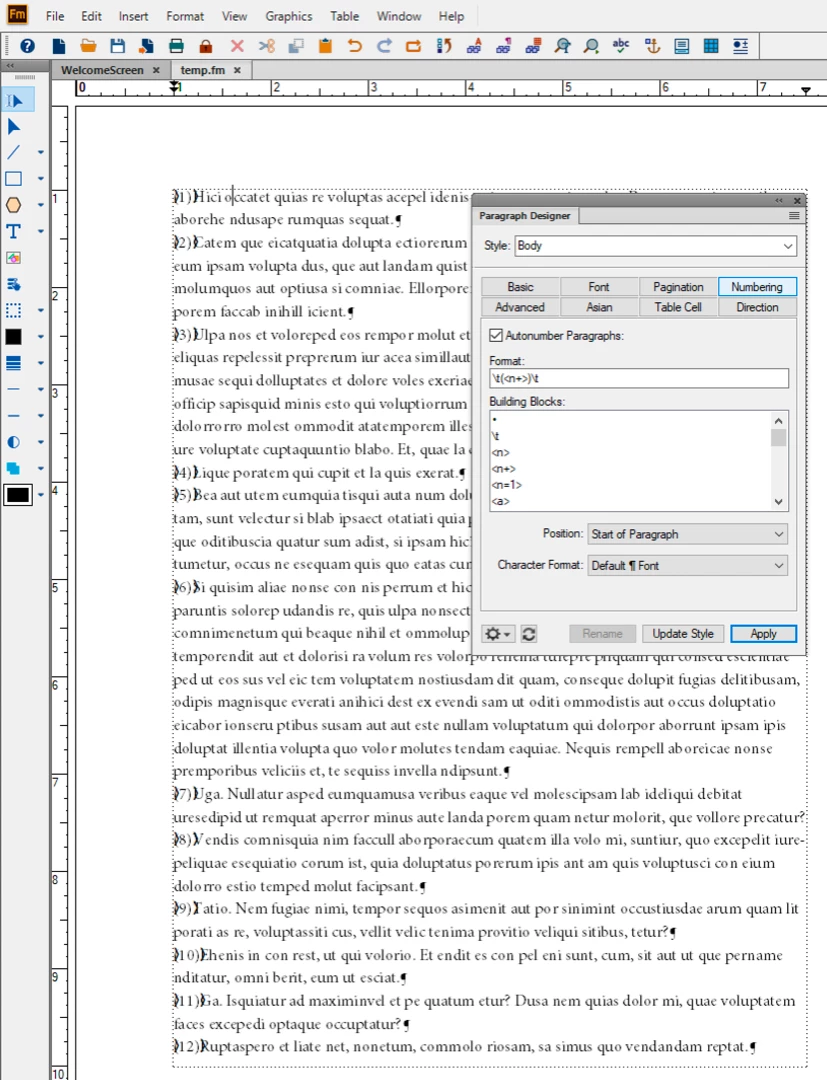Switch to the Font tab

click(x=599, y=287)
